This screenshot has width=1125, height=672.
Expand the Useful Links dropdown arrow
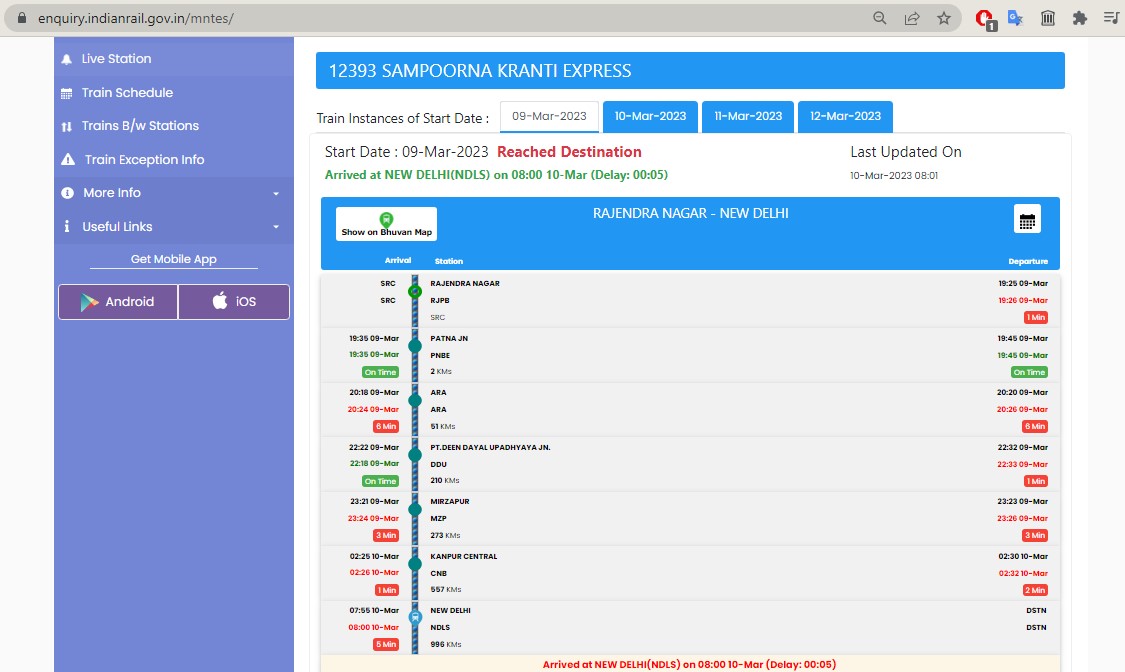tap(276, 227)
